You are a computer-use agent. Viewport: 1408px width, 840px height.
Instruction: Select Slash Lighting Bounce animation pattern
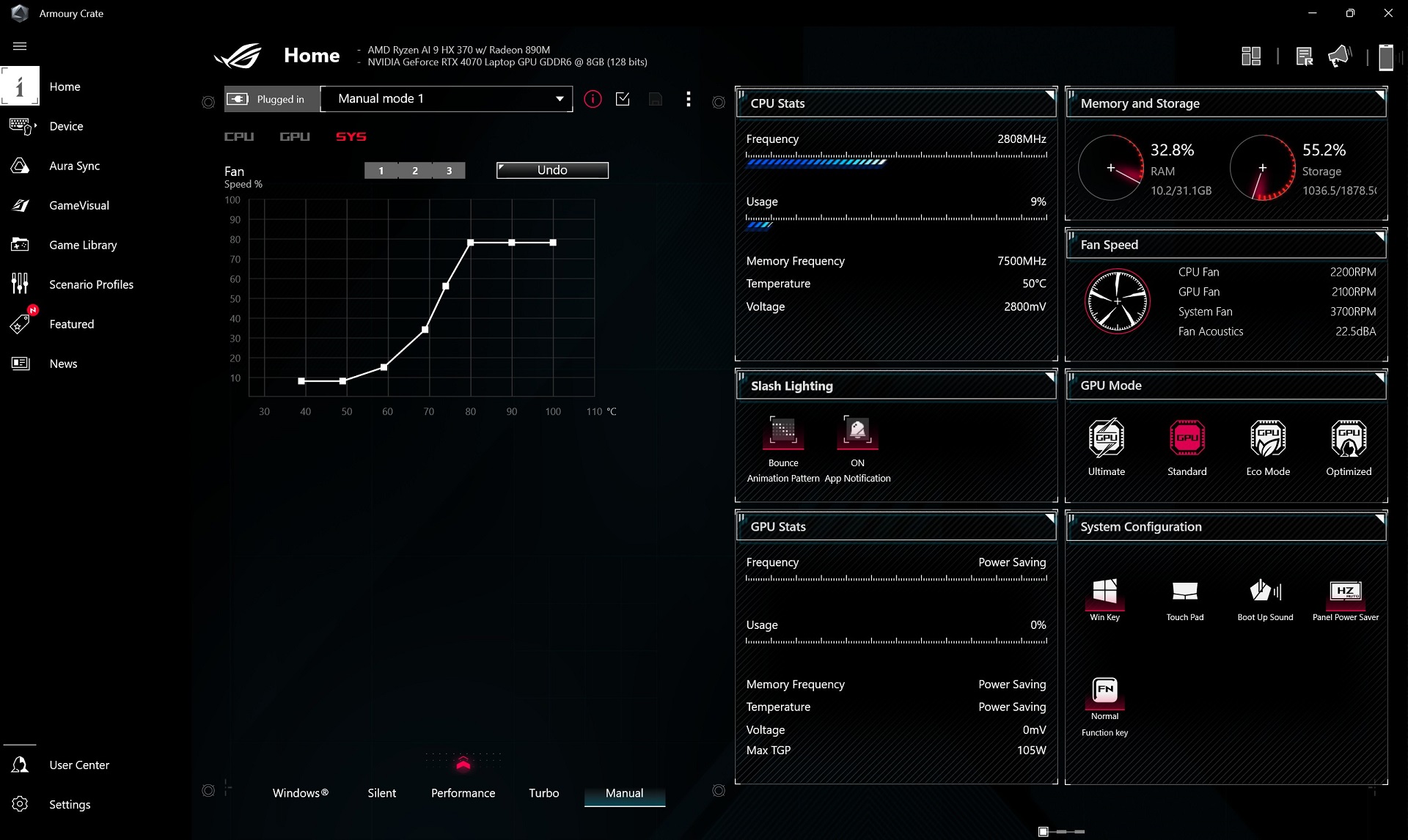point(783,431)
